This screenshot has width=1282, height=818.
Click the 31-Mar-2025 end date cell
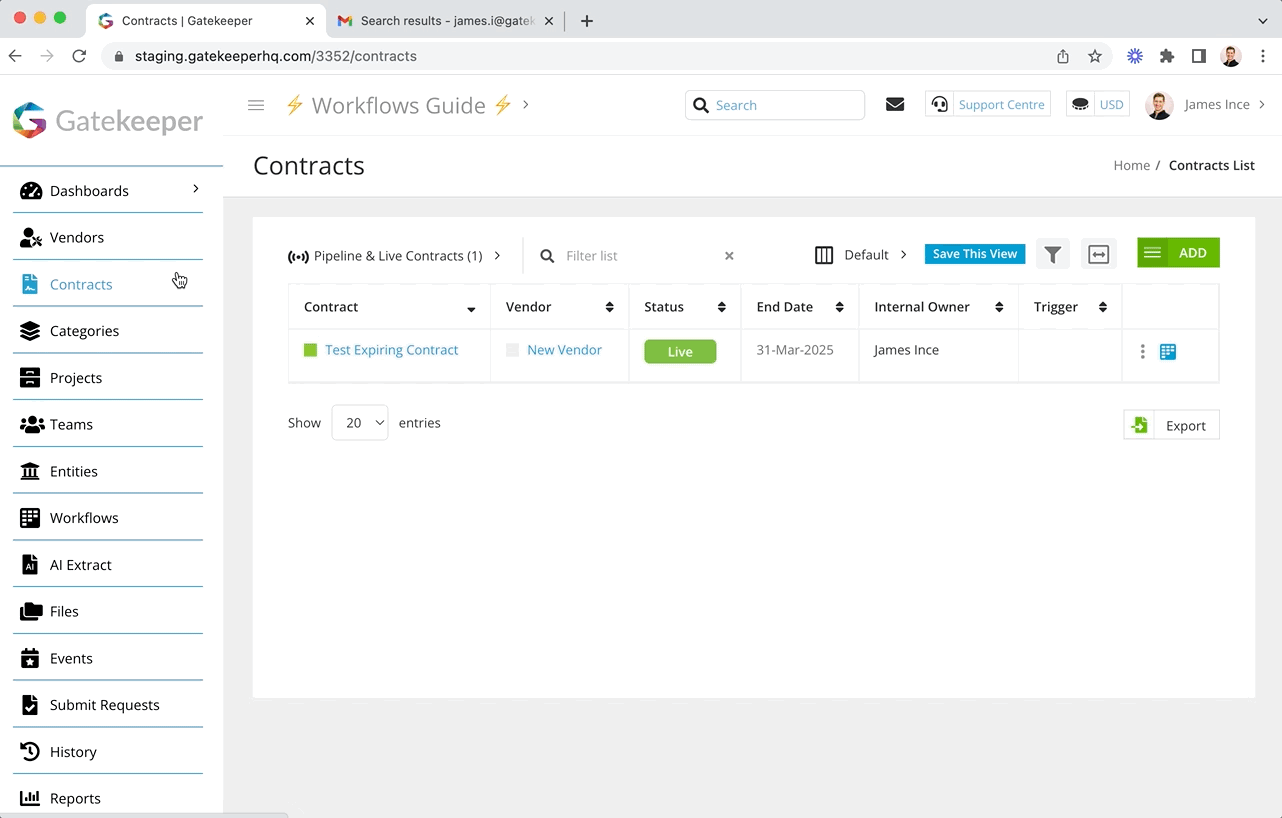pos(795,350)
